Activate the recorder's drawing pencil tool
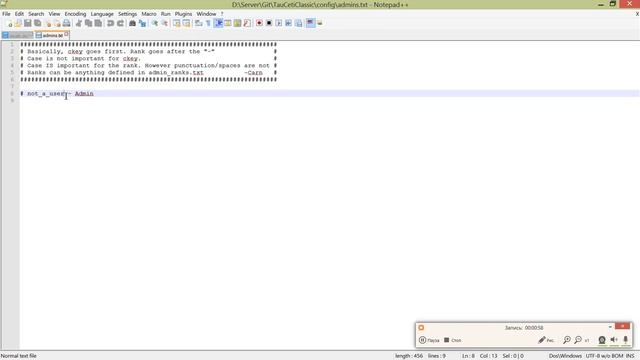Image resolution: width=640 pixels, height=360 pixels. (x=546, y=340)
